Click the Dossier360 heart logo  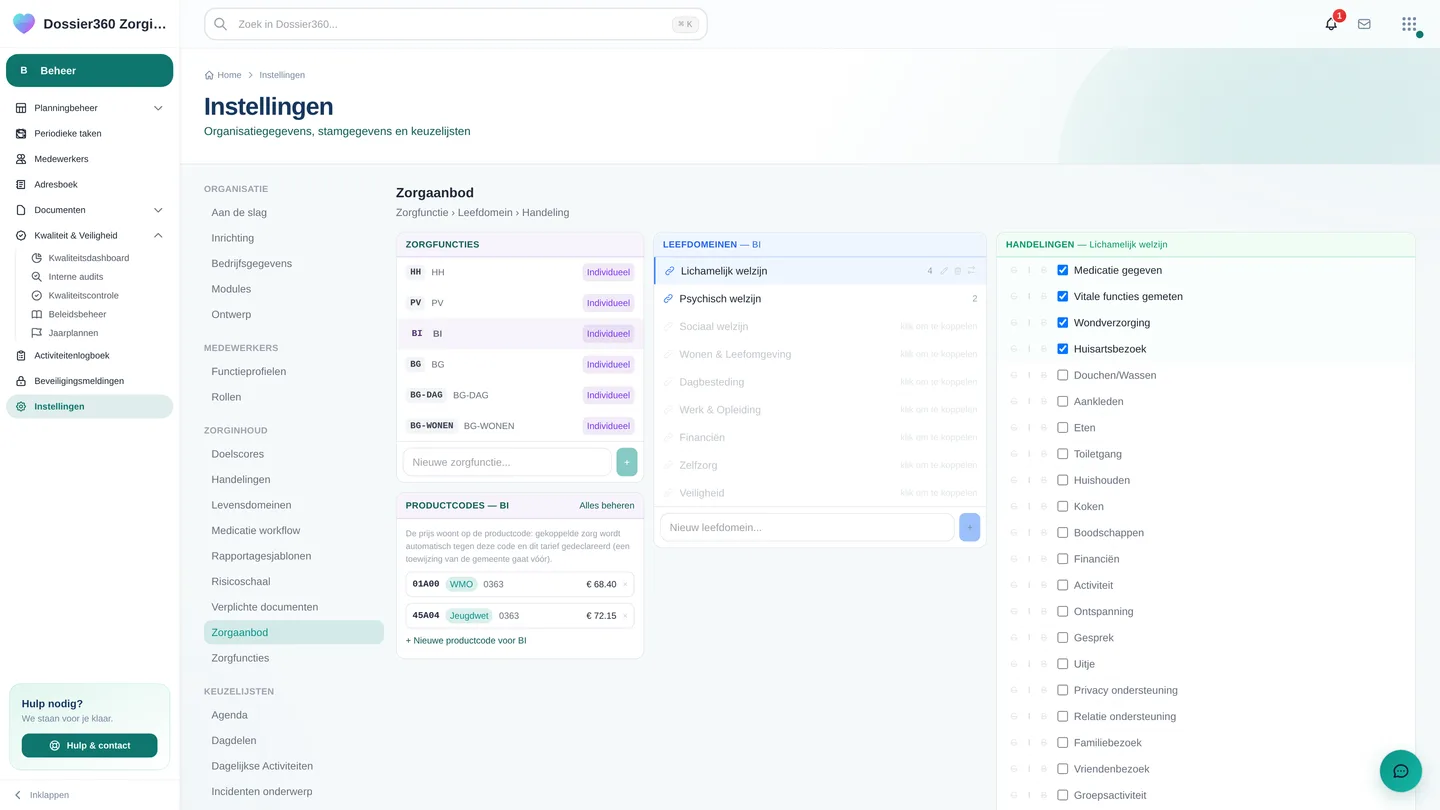24,24
